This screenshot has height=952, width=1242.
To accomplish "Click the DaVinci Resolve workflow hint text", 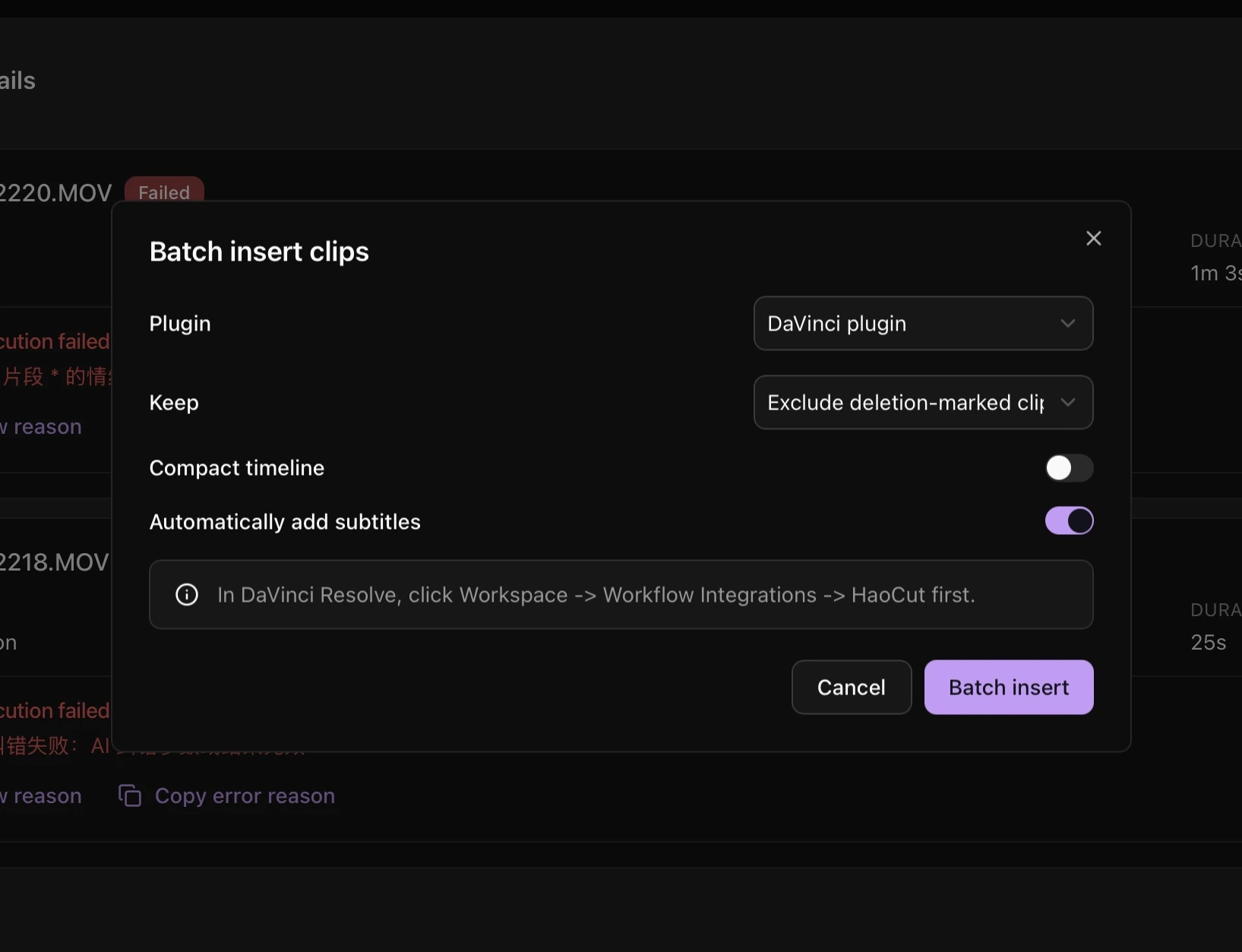I will pos(596,595).
